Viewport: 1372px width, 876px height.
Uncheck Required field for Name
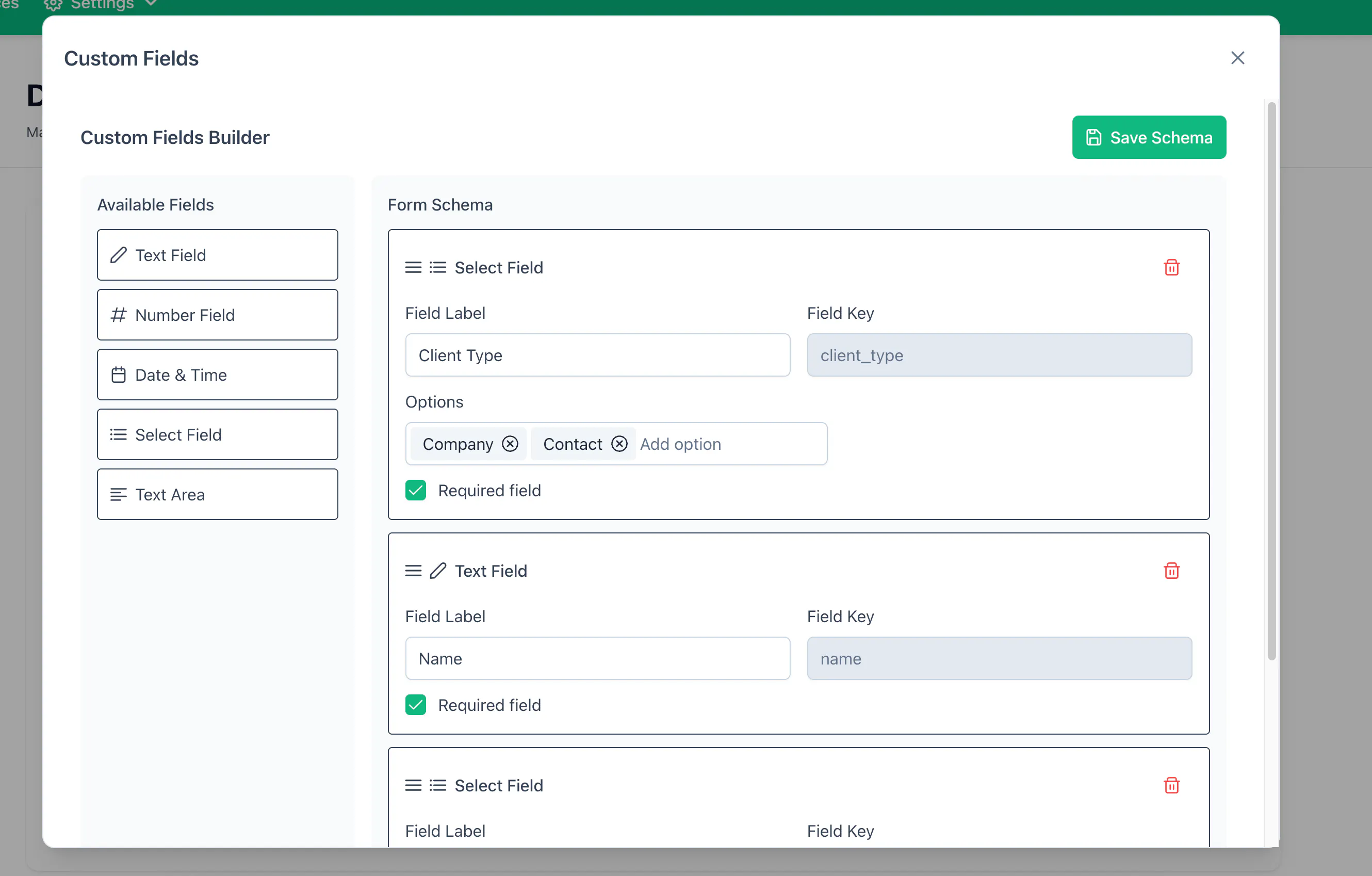click(x=415, y=705)
